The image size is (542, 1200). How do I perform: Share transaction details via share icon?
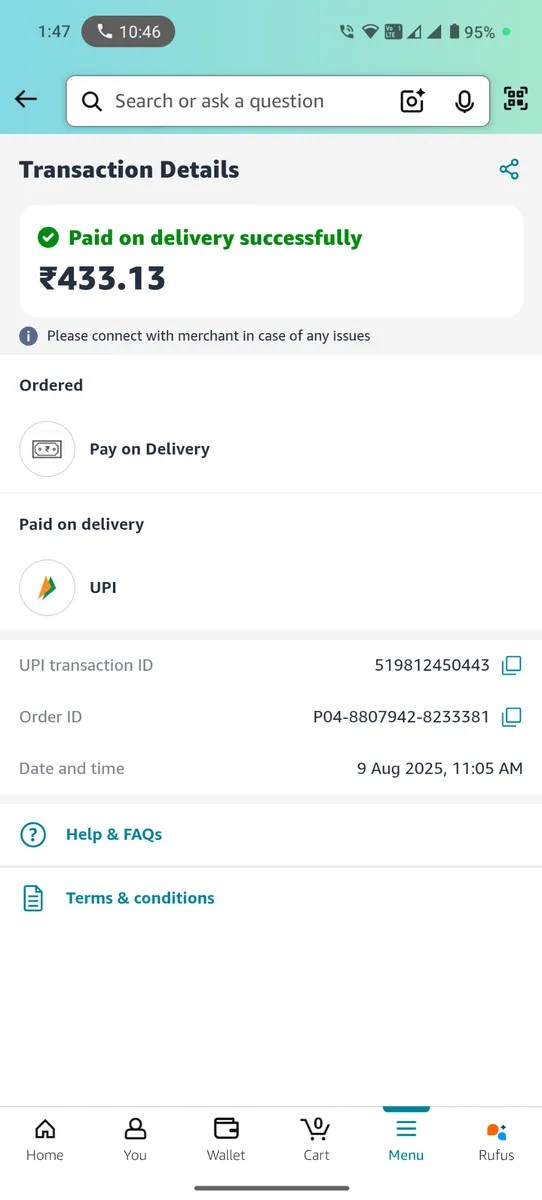click(509, 169)
